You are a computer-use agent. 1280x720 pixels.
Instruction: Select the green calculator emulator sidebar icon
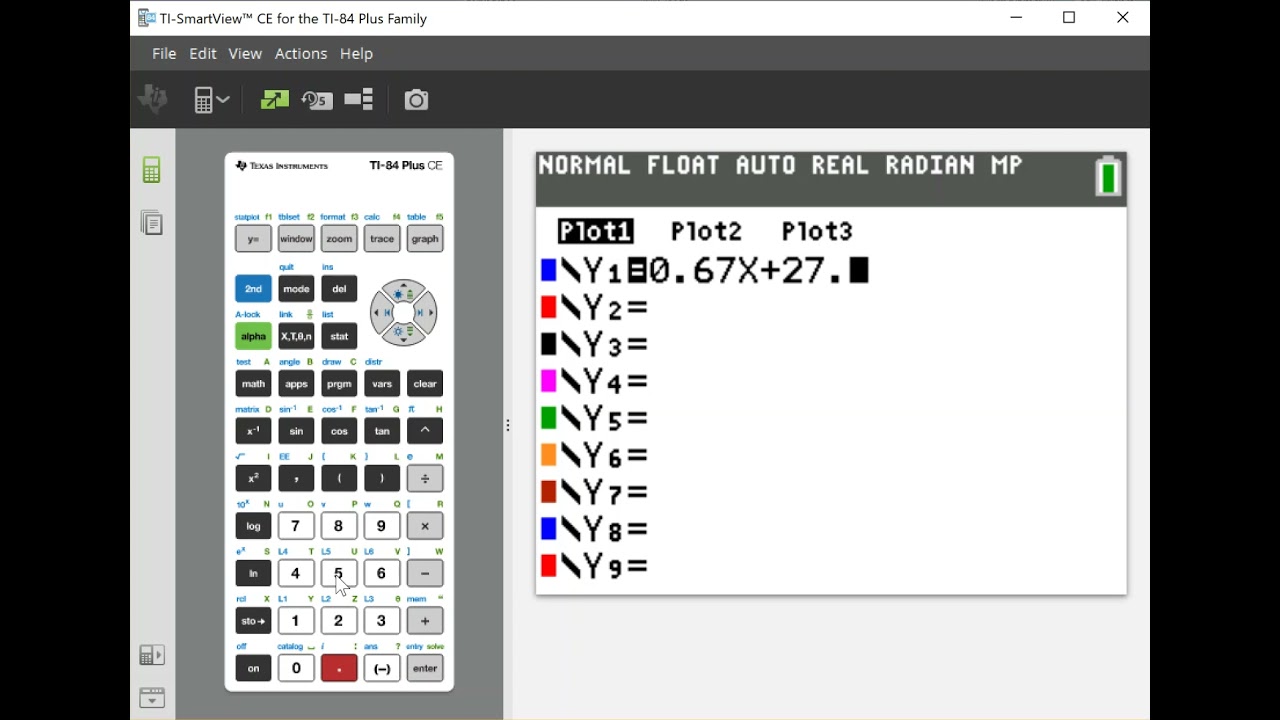pyautogui.click(x=152, y=170)
